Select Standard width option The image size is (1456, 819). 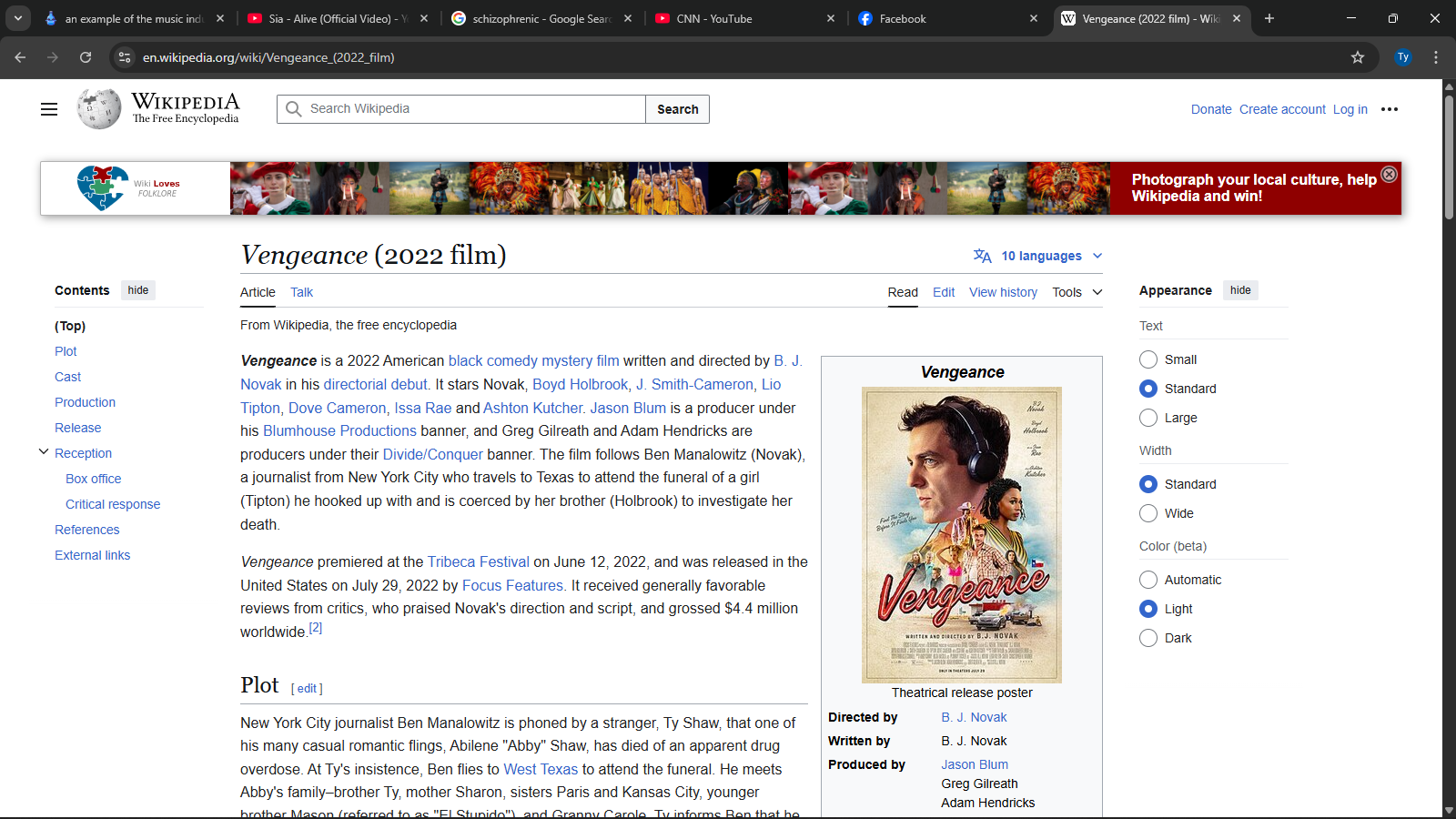[x=1148, y=484]
